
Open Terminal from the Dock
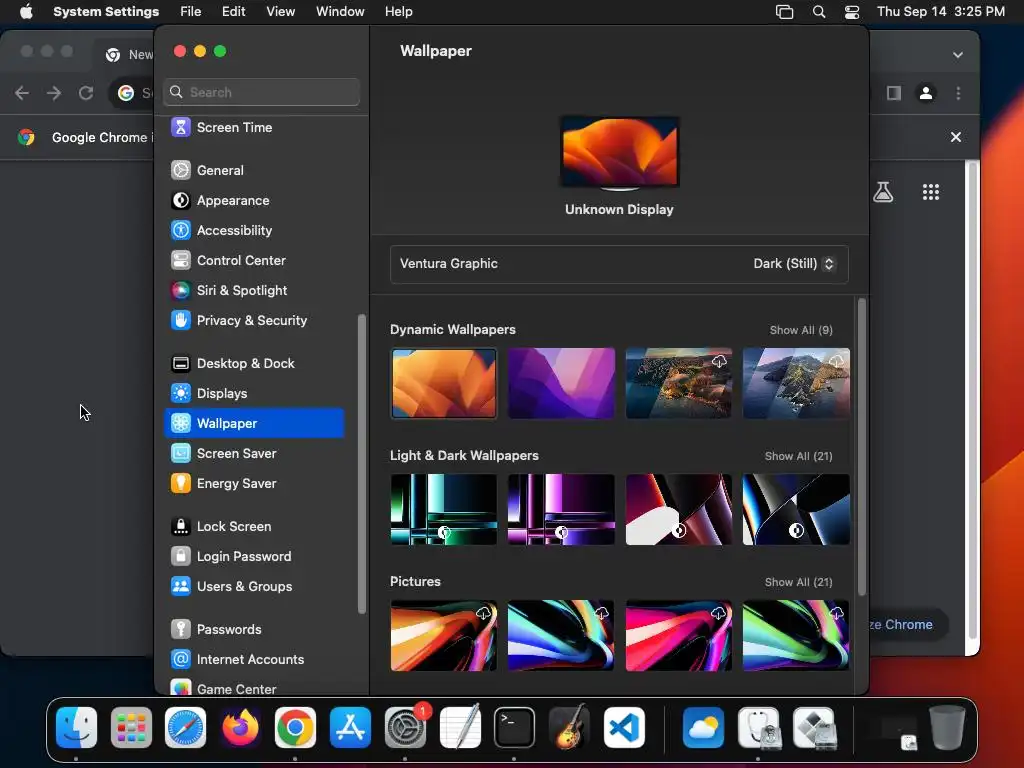point(514,728)
